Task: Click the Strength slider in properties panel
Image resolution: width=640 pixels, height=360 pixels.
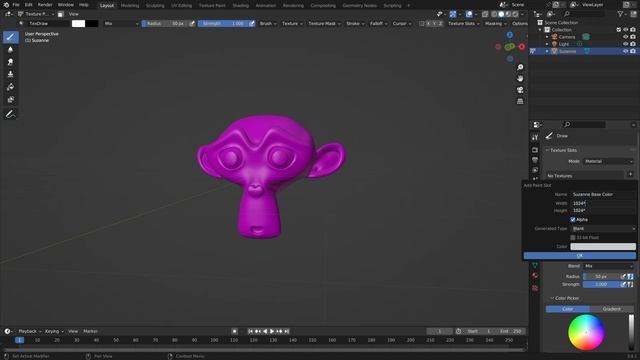Action: (601, 284)
